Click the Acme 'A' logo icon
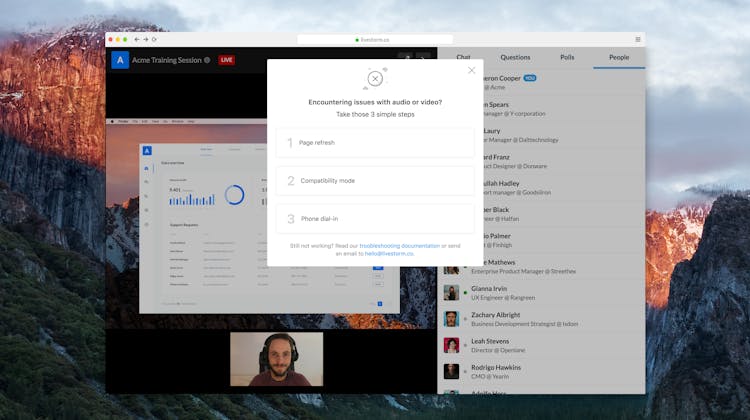This screenshot has height=420, width=750. pyautogui.click(x=120, y=60)
